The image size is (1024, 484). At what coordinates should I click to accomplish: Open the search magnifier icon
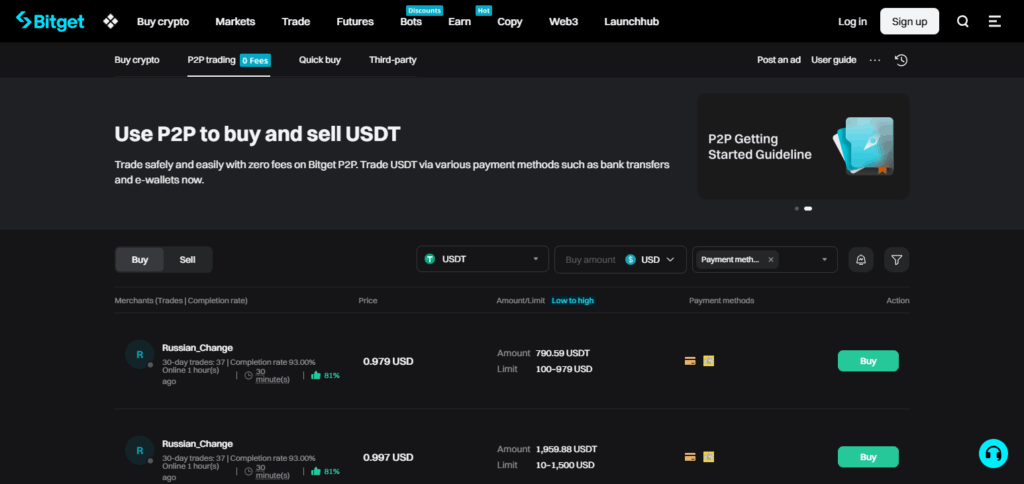click(963, 22)
